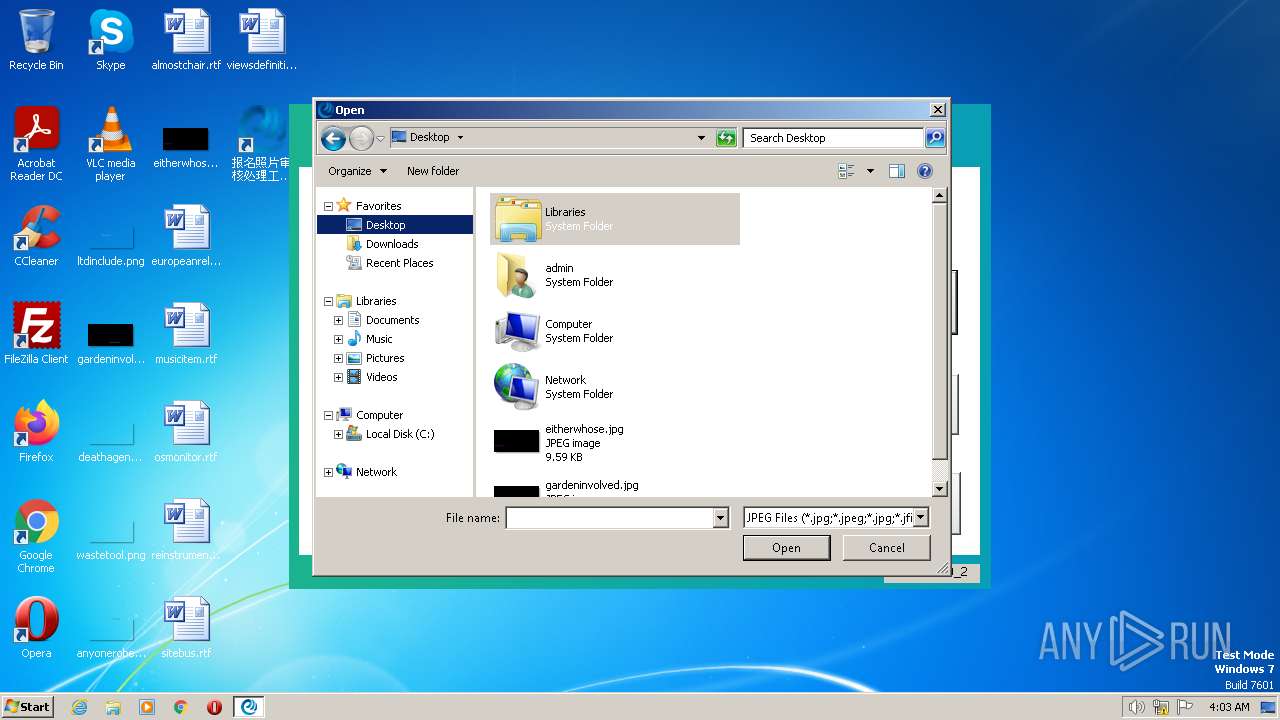Click the Start button
This screenshot has height=720, width=1280.
(28, 706)
